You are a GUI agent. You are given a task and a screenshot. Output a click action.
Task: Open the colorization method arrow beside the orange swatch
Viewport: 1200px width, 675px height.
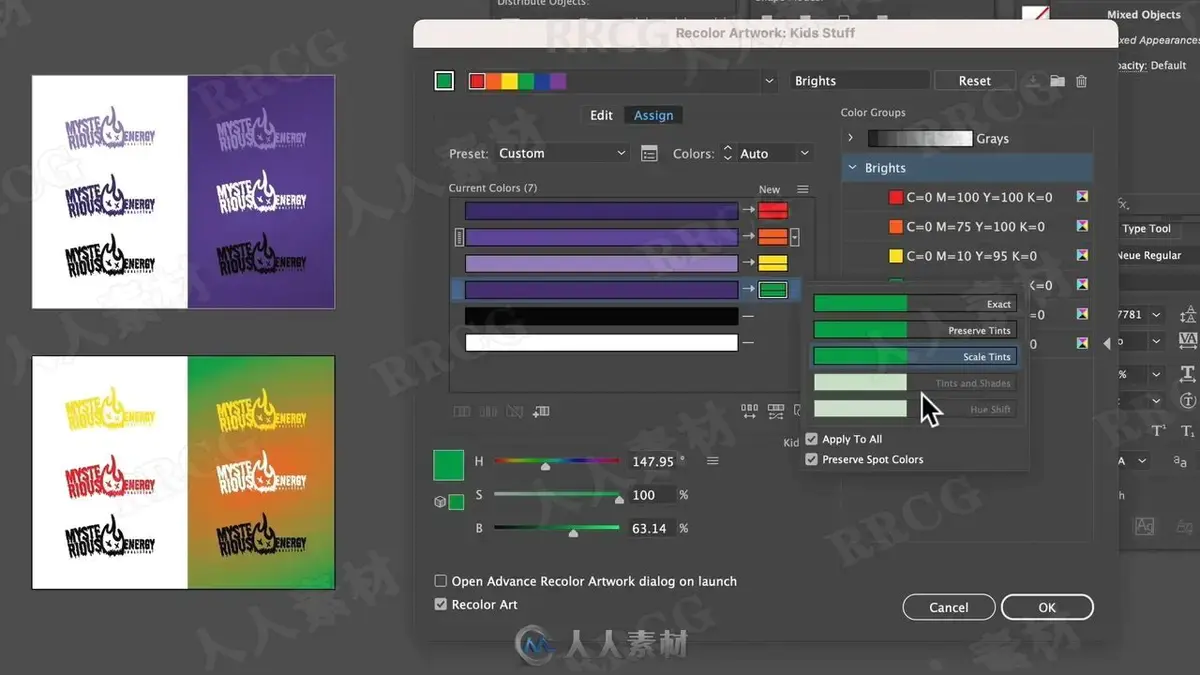click(x=795, y=237)
